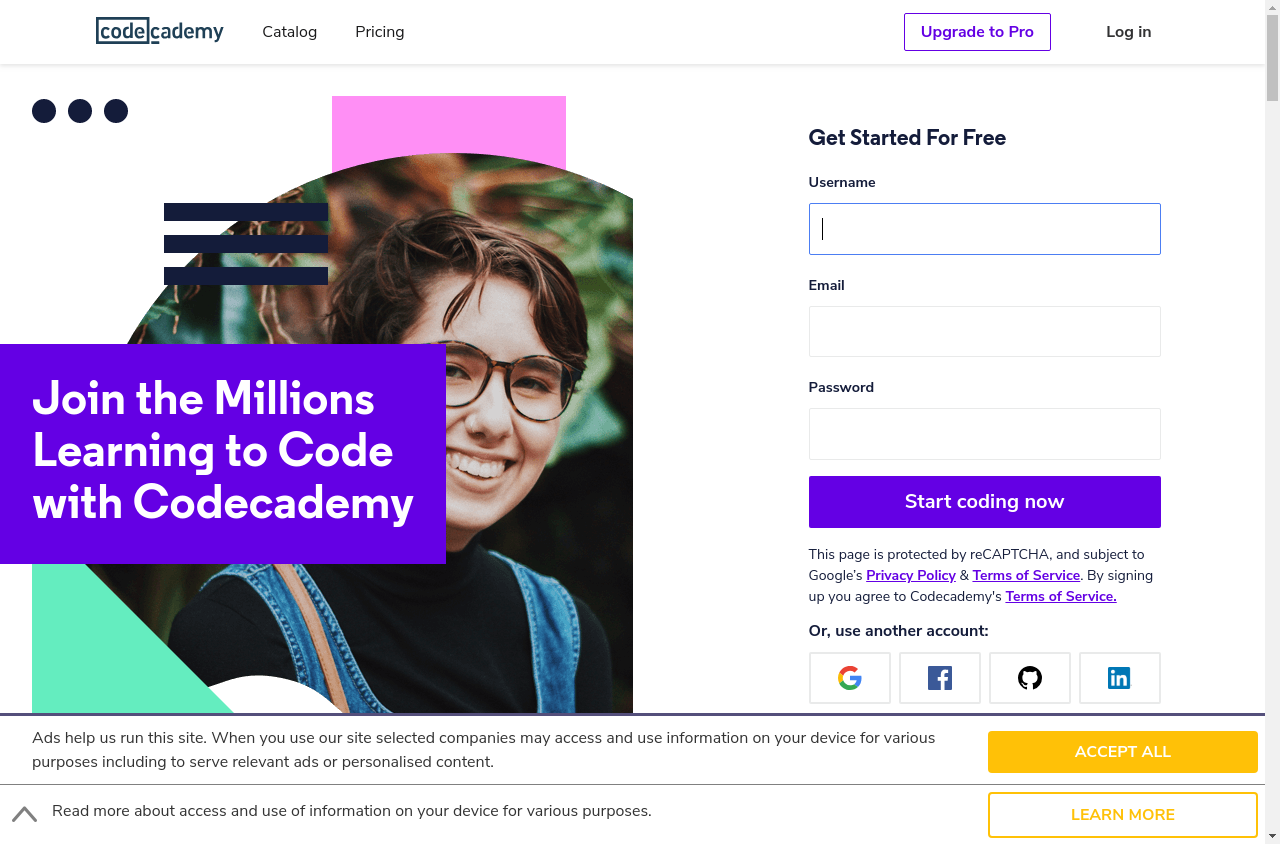
Task: Open Google's Terms of Service link
Action: (x=1026, y=575)
